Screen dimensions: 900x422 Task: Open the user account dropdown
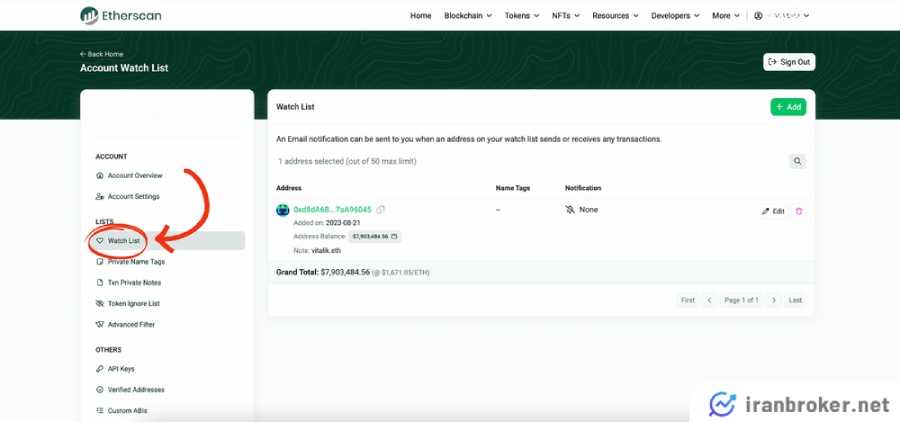coord(781,16)
